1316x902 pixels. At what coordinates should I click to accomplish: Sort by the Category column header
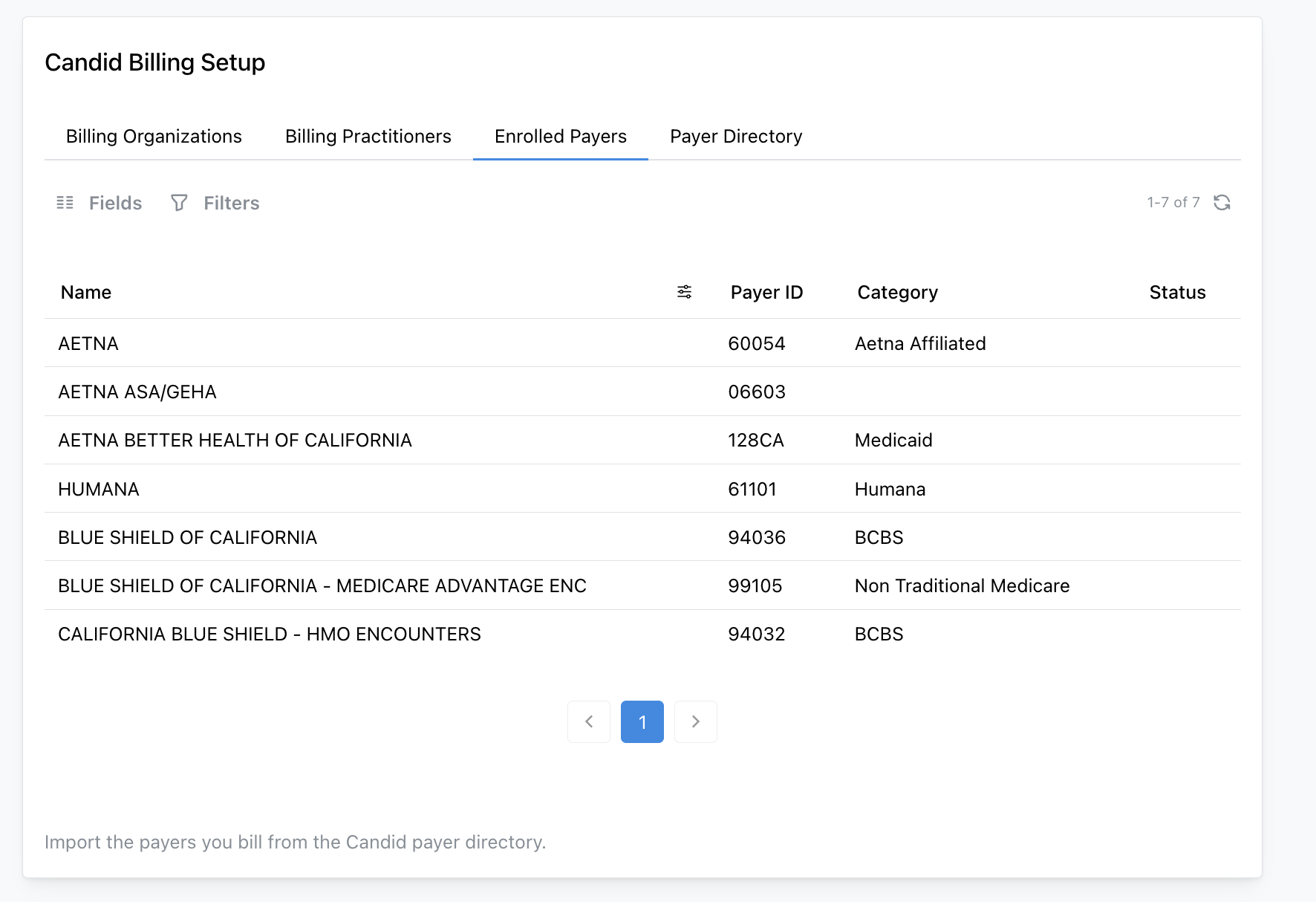(x=897, y=293)
